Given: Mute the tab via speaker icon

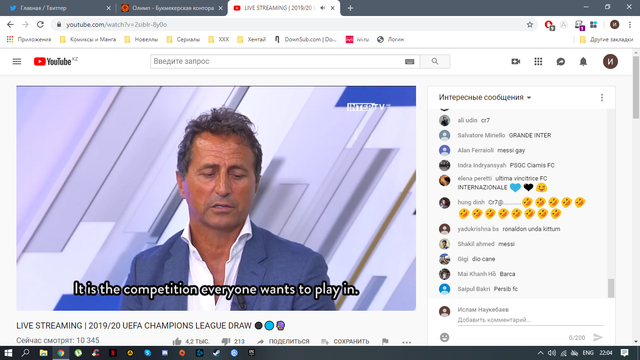Looking at the screenshot, I should pyautogui.click(x=322, y=8).
